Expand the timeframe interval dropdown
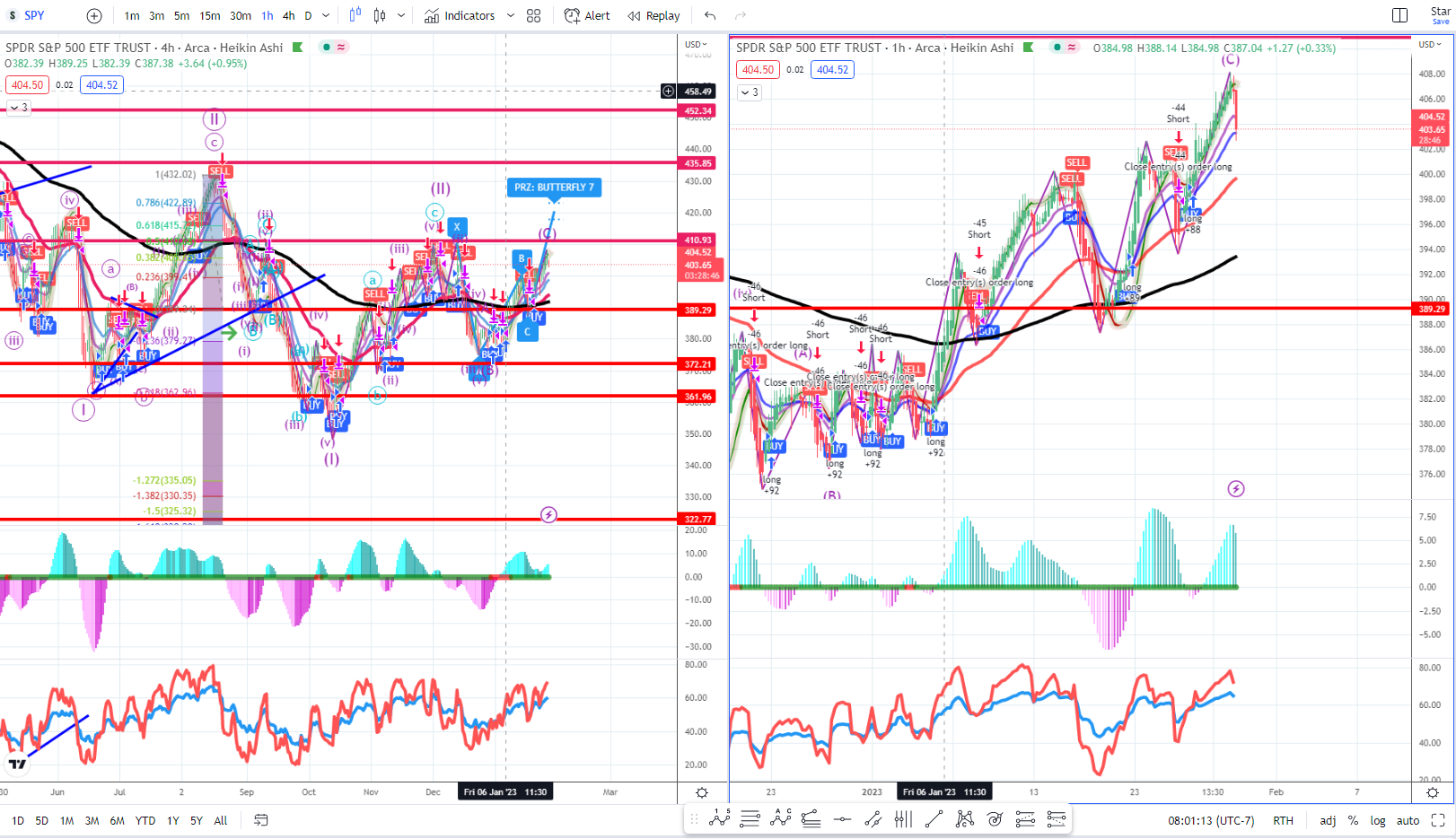This screenshot has height=839, width=1456. 326,15
